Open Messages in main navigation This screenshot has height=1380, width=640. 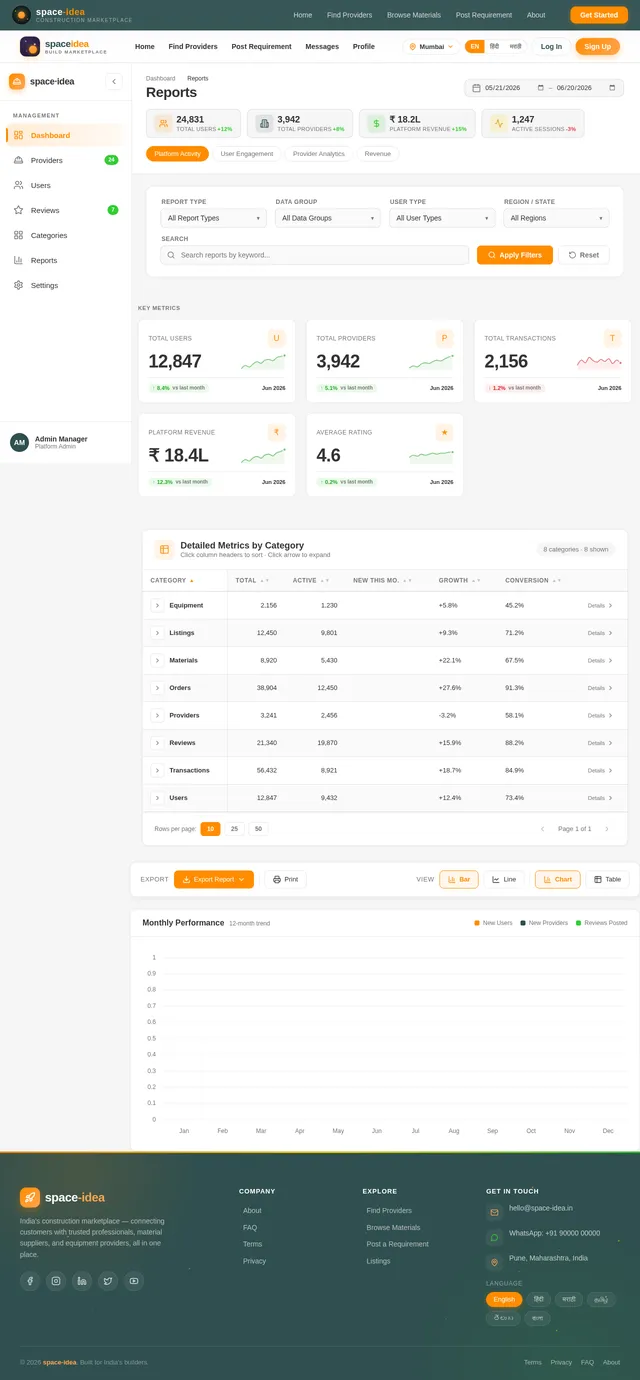[322, 46]
